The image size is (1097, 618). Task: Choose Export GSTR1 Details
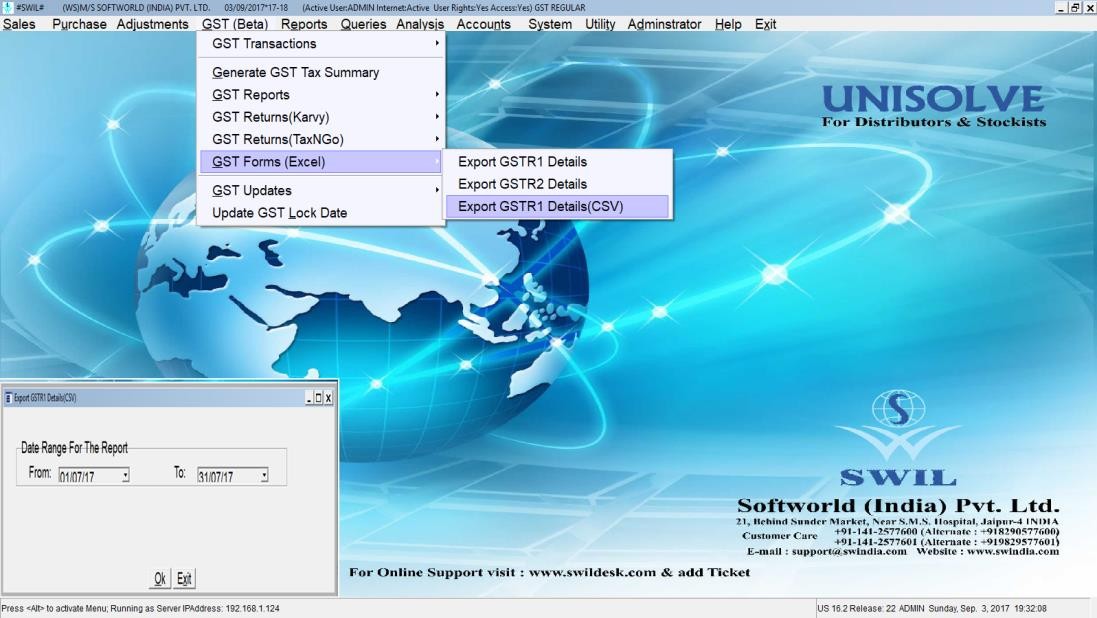pyautogui.click(x=558, y=162)
